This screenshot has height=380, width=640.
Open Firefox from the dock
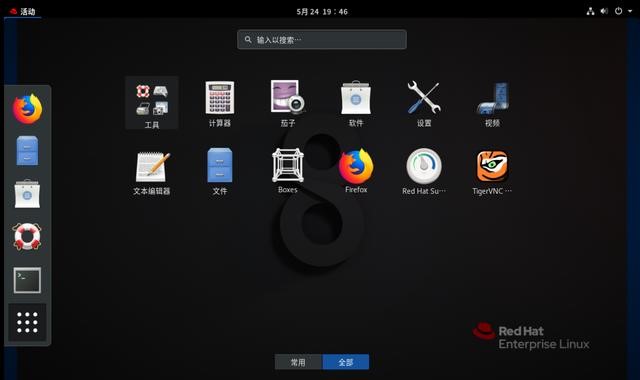point(27,109)
